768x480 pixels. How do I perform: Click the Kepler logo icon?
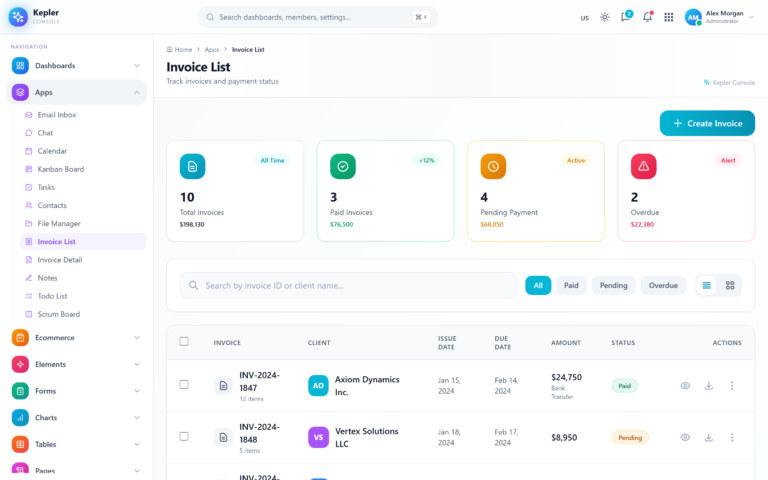click(18, 17)
